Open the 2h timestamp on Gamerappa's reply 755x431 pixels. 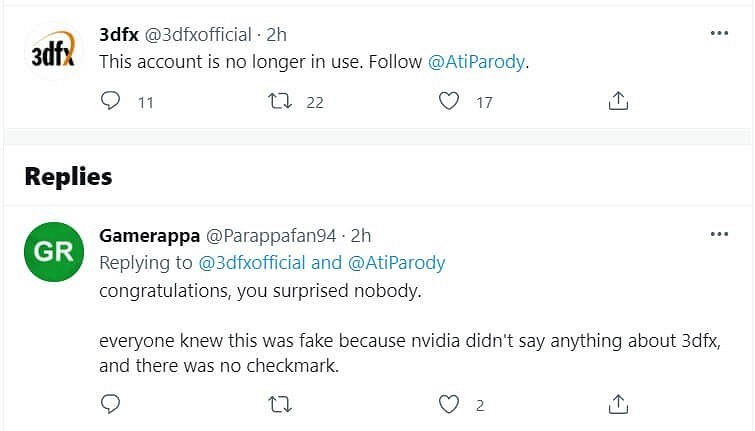point(361,236)
